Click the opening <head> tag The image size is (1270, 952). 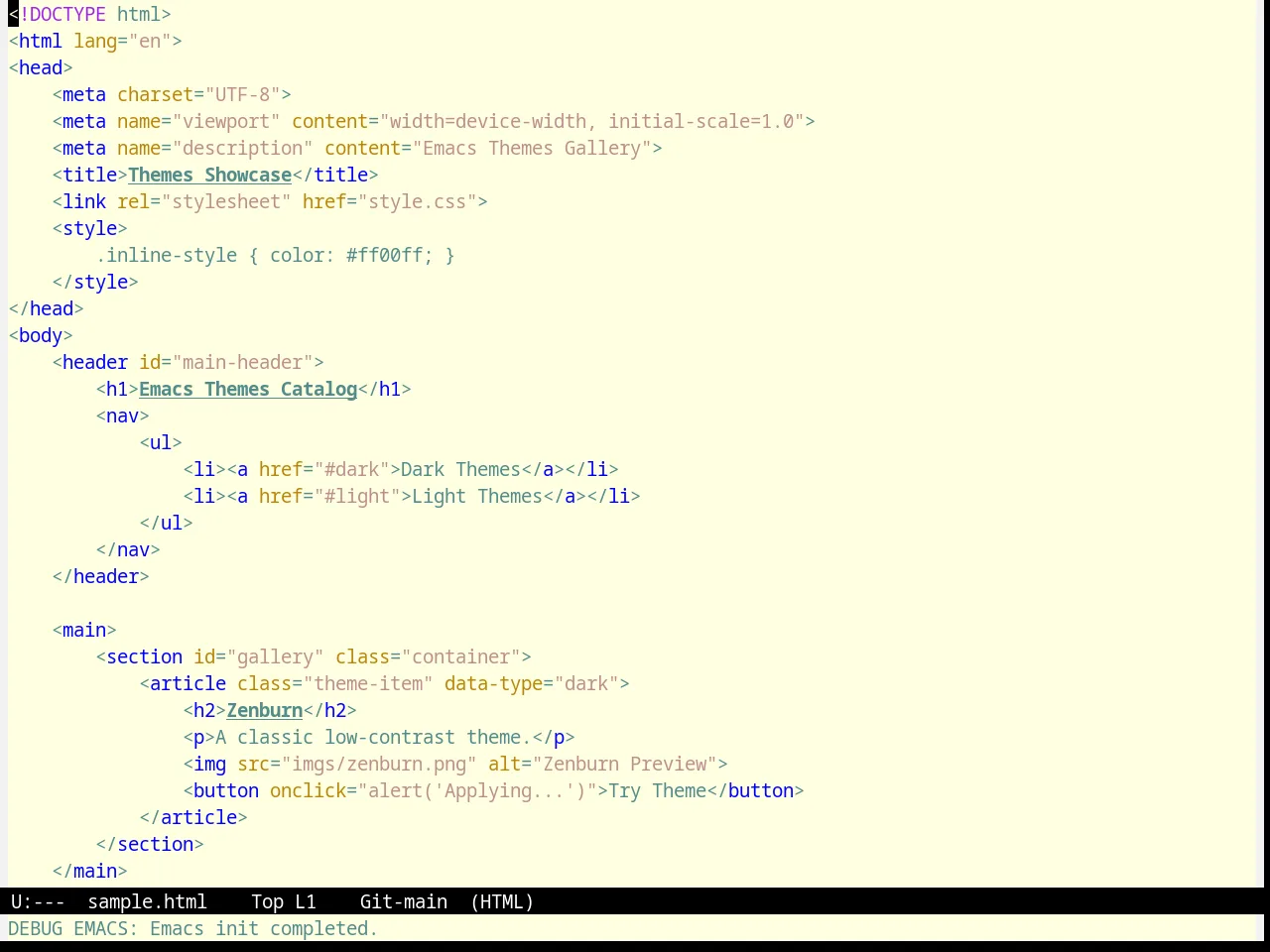click(41, 67)
